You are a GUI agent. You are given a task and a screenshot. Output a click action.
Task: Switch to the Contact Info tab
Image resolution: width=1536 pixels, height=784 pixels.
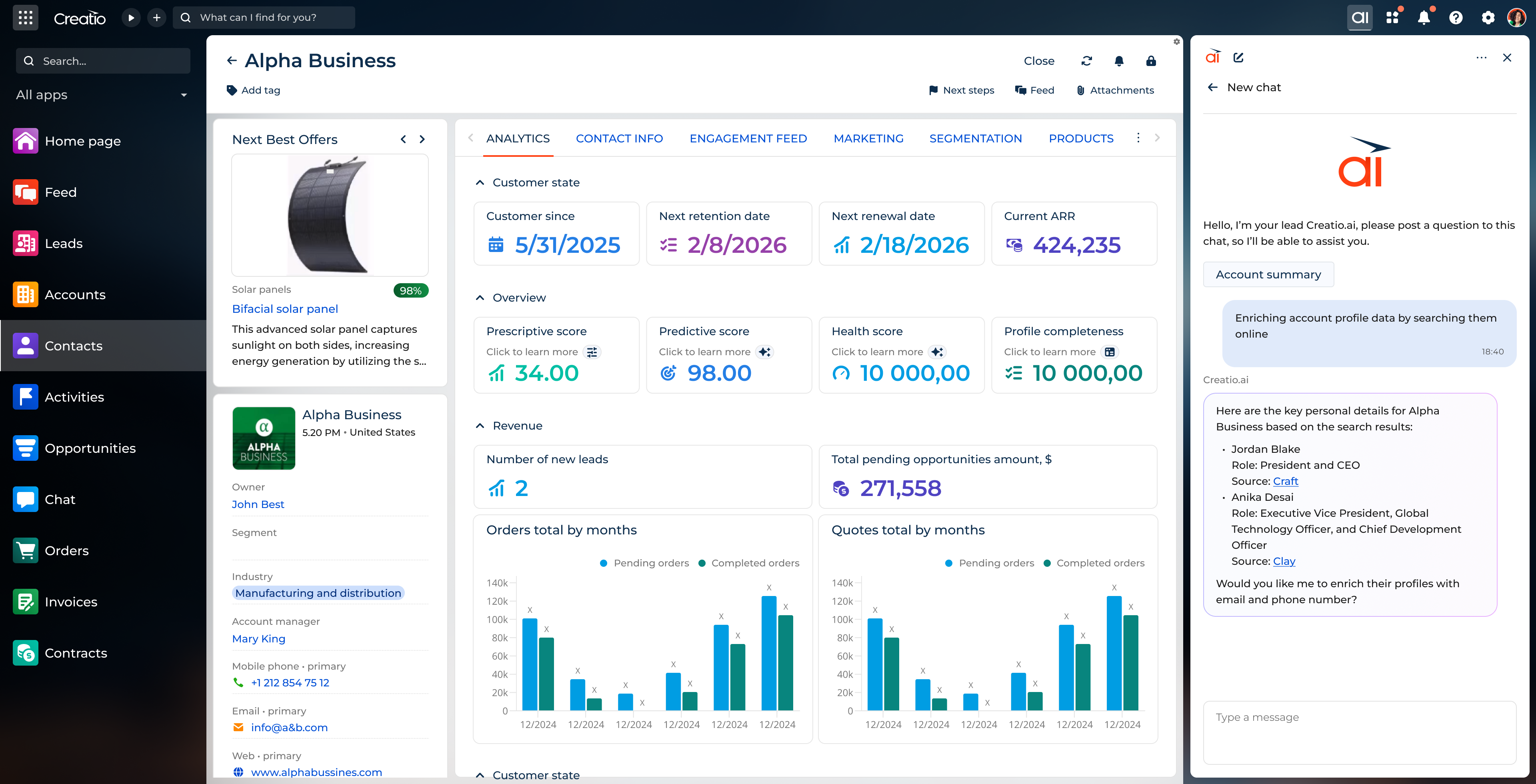(x=620, y=138)
